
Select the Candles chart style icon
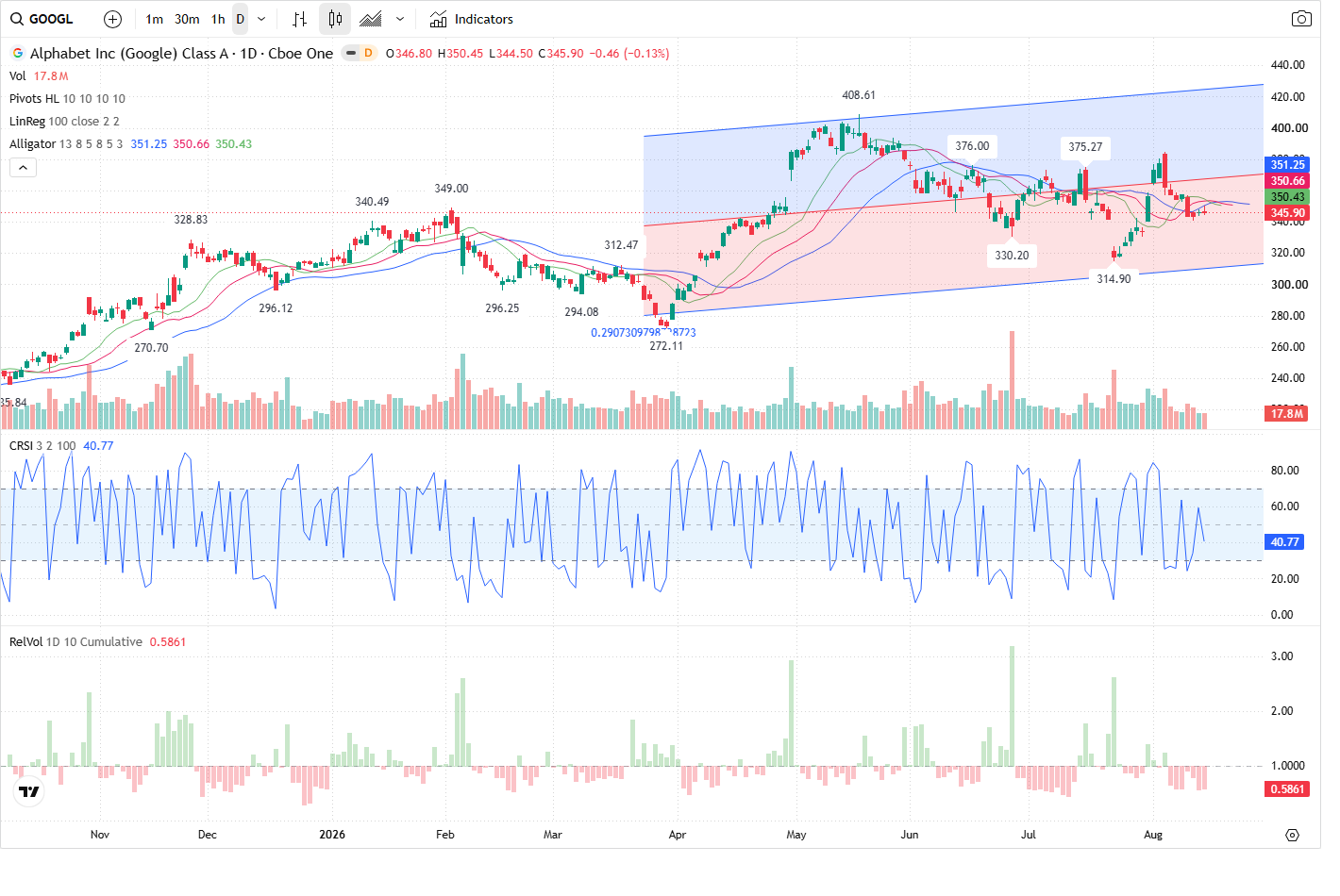pos(335,19)
